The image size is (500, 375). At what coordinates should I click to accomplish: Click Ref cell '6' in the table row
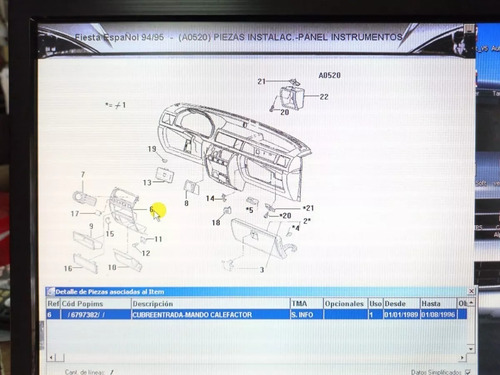[53, 315]
